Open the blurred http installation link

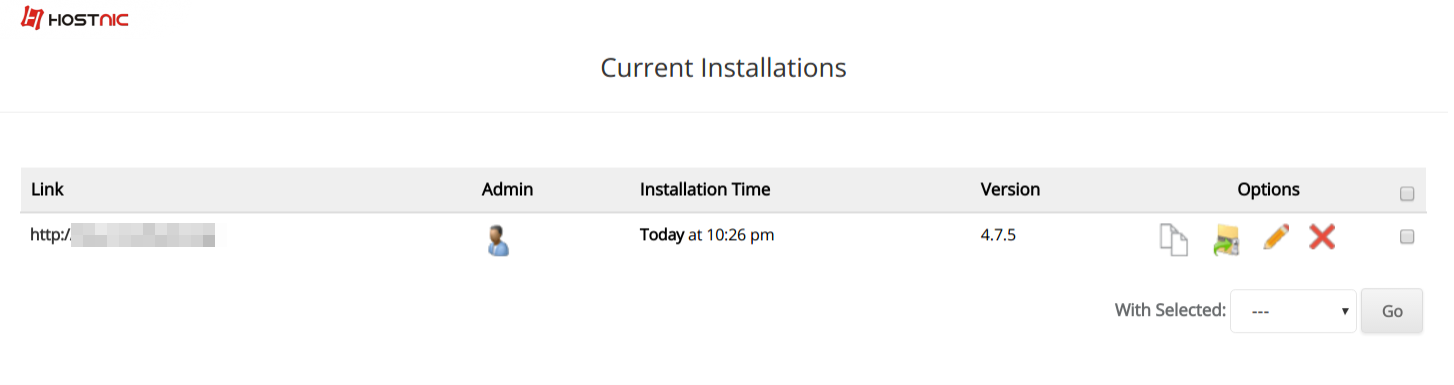click(123, 236)
